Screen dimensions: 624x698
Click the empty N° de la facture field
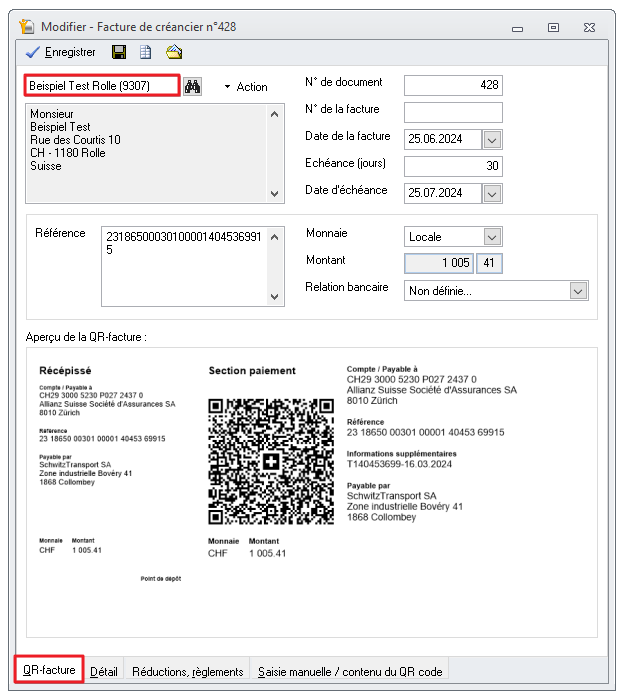click(x=453, y=112)
